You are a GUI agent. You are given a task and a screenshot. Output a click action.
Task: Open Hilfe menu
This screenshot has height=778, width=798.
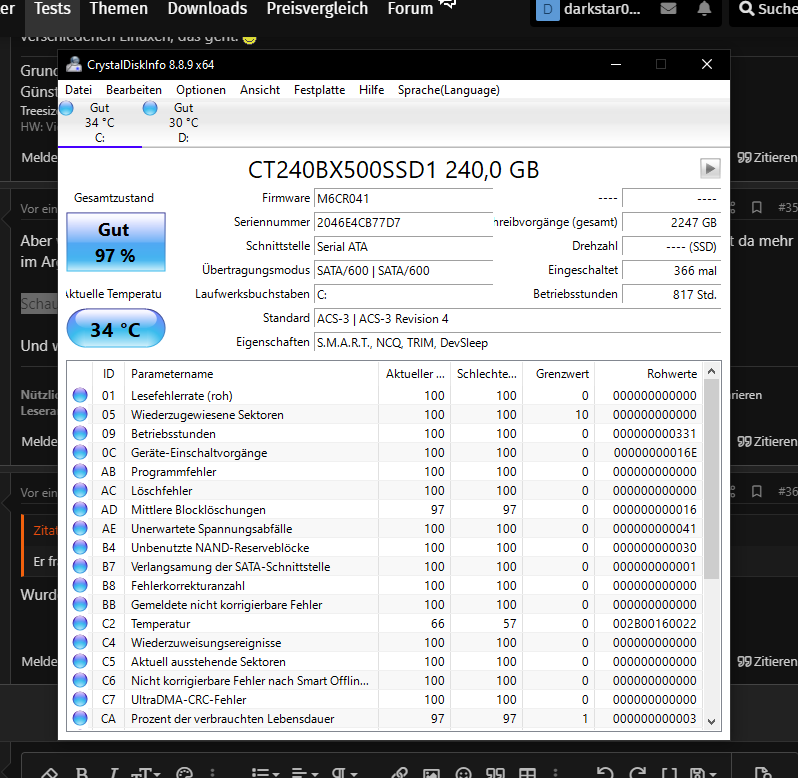coord(372,90)
